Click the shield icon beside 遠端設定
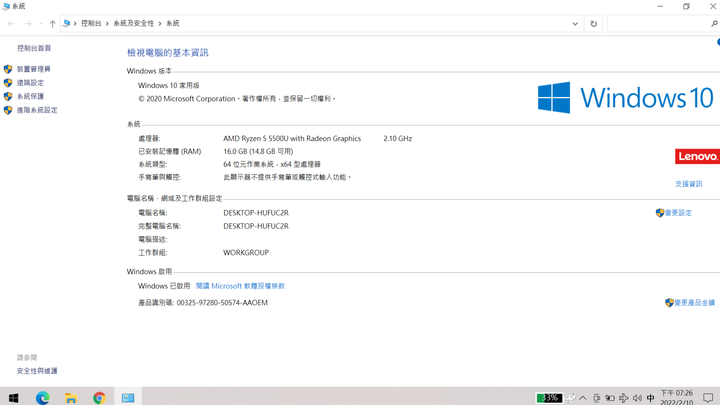The height and width of the screenshot is (405, 720). [x=8, y=83]
